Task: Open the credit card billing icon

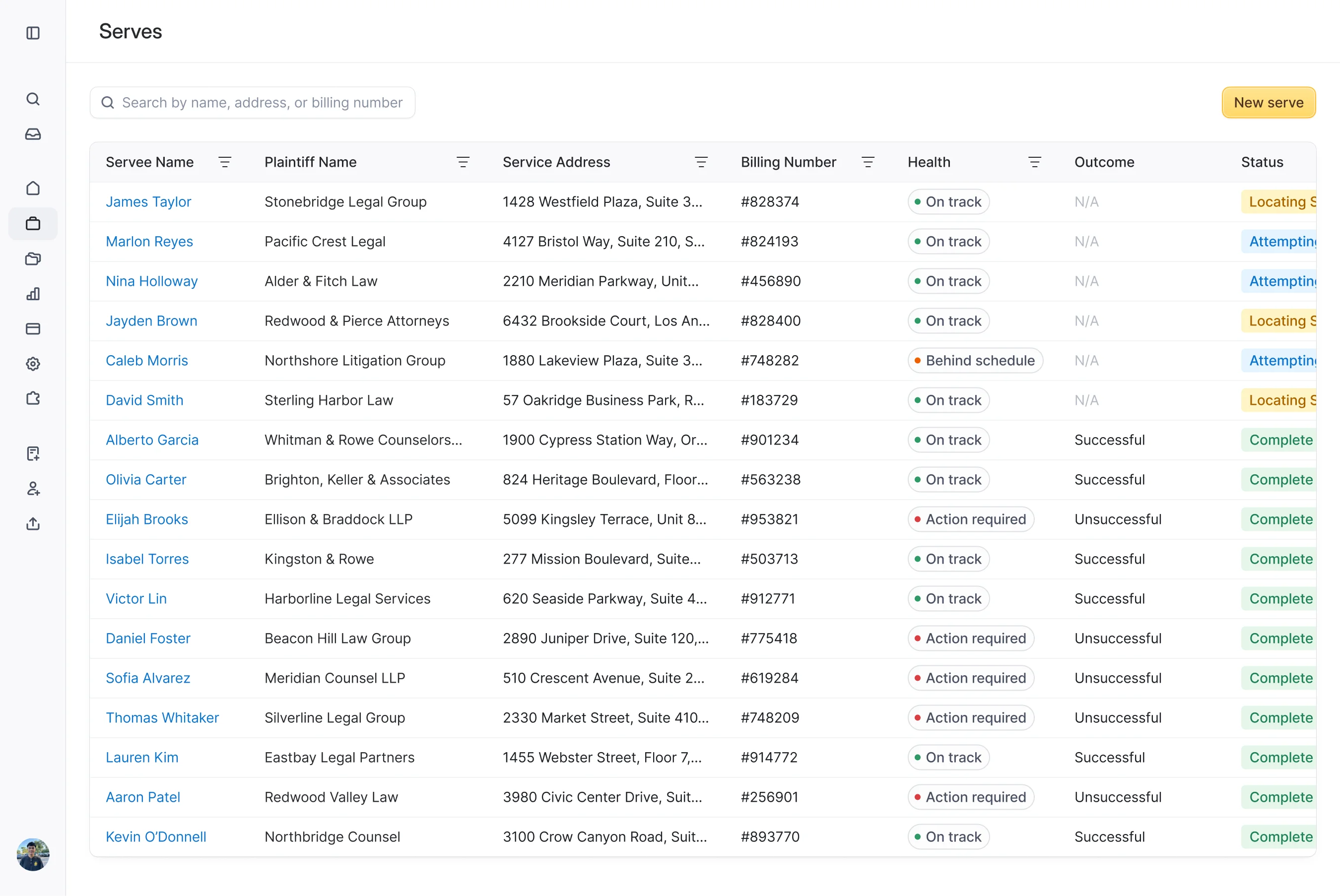Action: pyautogui.click(x=33, y=328)
